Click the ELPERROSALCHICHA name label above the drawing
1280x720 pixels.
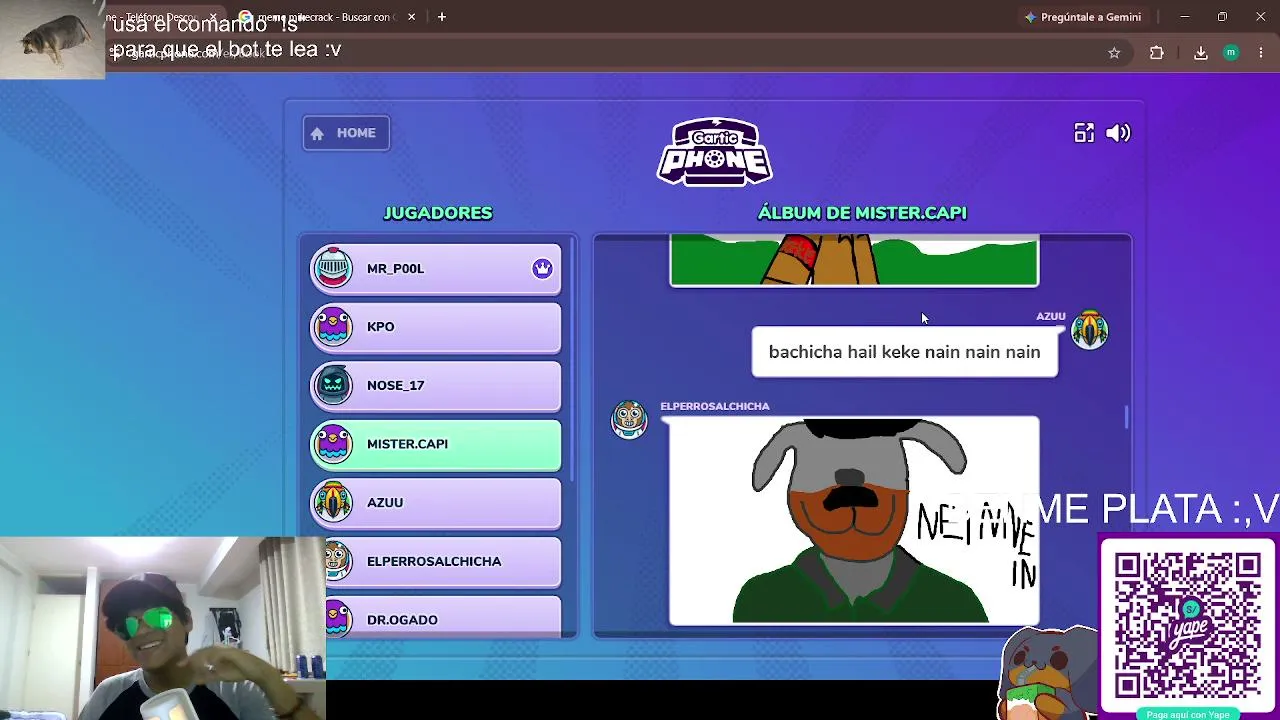[715, 406]
